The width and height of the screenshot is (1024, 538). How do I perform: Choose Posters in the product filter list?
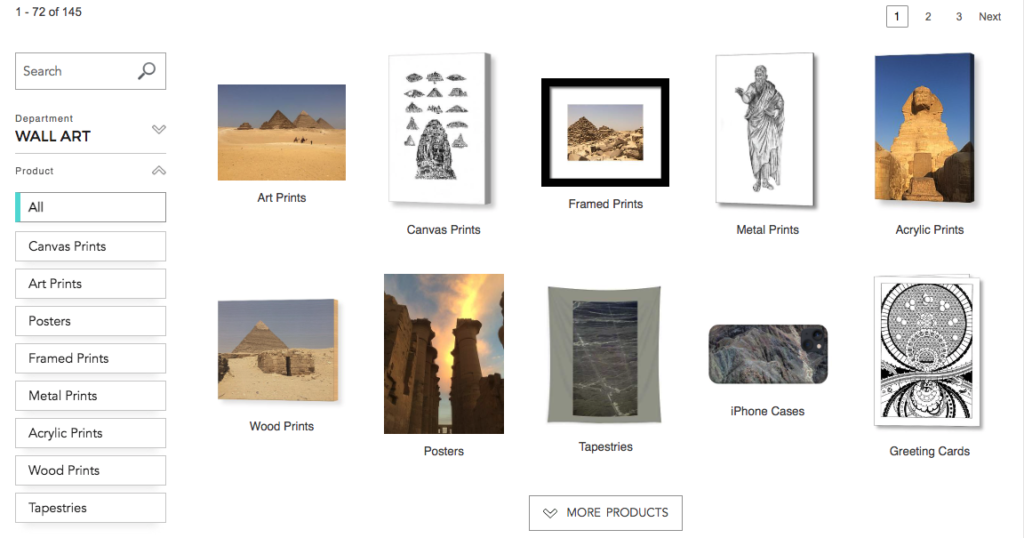[91, 321]
